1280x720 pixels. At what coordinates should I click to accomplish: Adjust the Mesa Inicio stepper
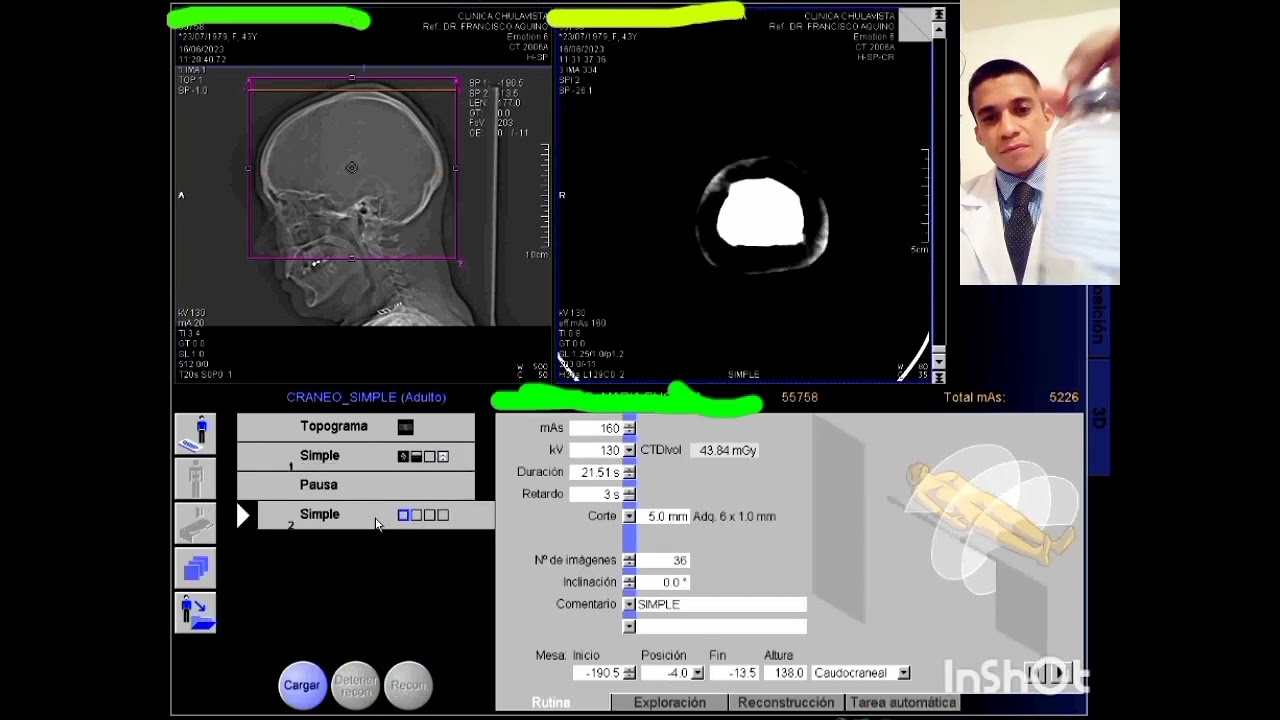(629, 673)
